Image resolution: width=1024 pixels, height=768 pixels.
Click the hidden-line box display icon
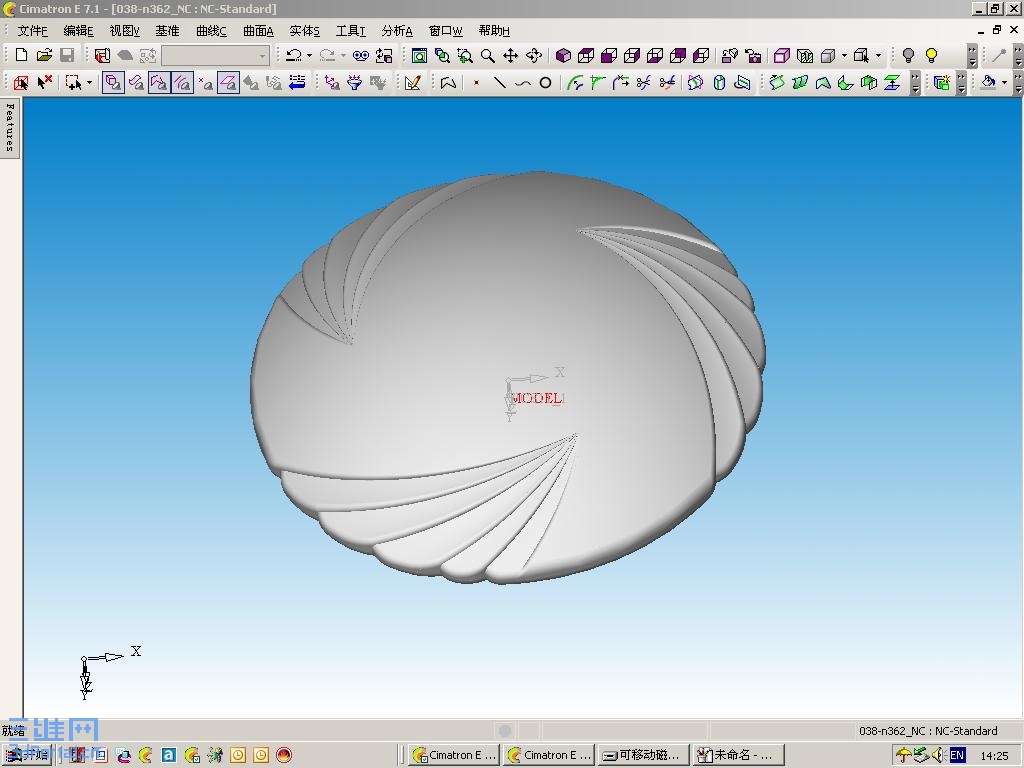805,56
